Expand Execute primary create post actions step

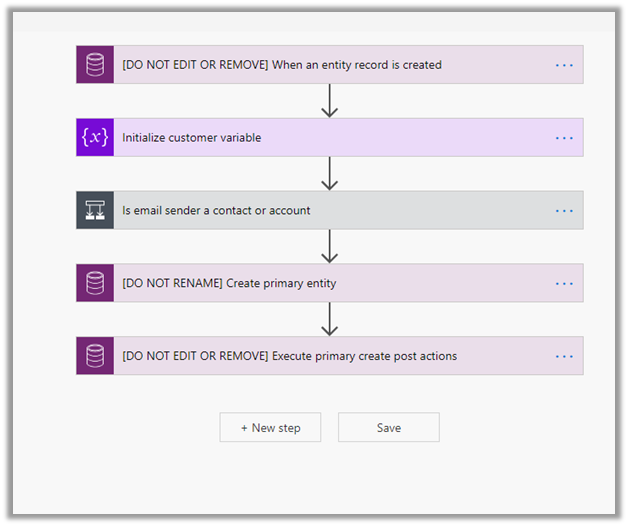289,356
